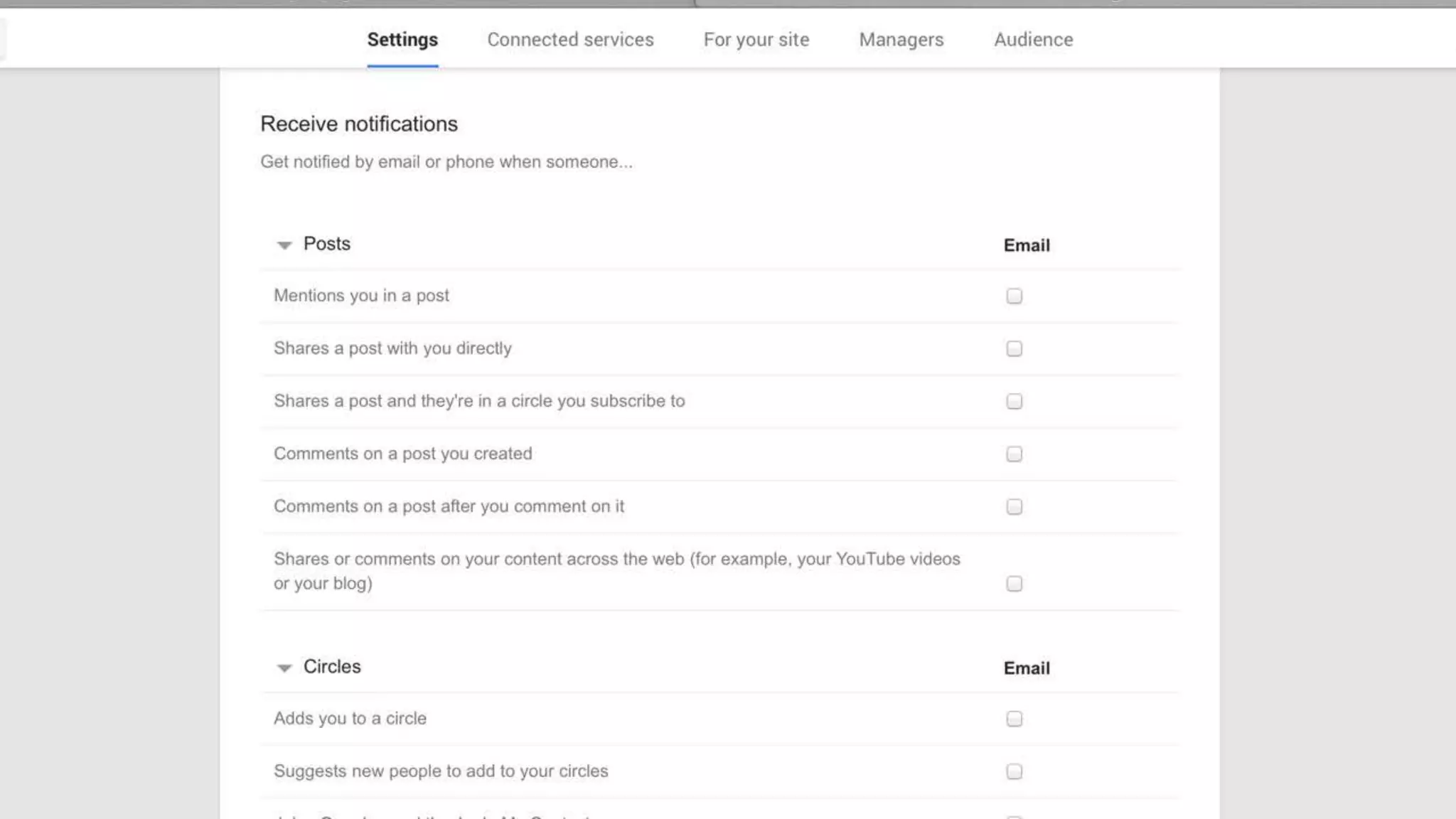Enable email for suggested new people
1456x819 pixels.
[x=1015, y=771]
